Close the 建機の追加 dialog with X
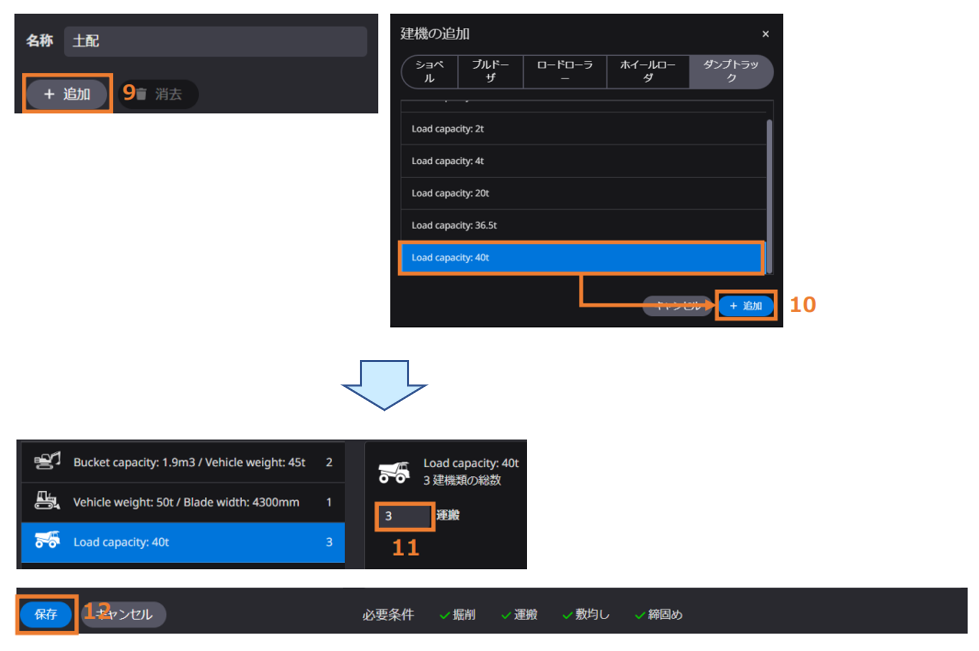 [765, 34]
